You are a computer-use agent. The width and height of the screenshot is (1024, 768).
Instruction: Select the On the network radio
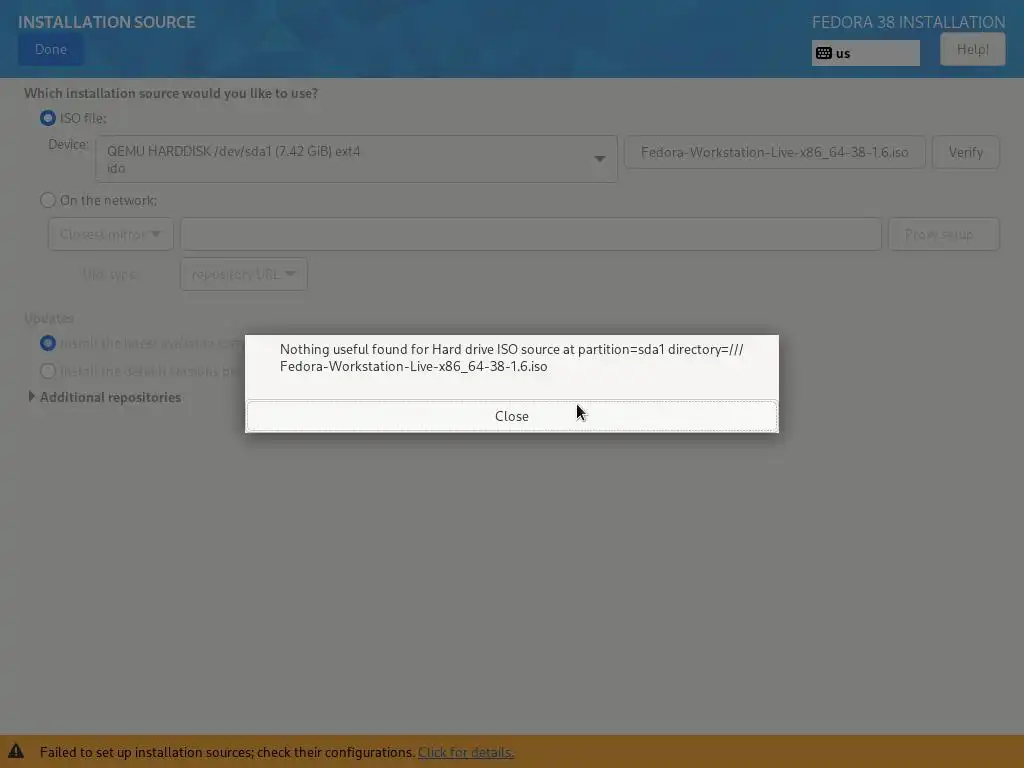pyautogui.click(x=48, y=200)
